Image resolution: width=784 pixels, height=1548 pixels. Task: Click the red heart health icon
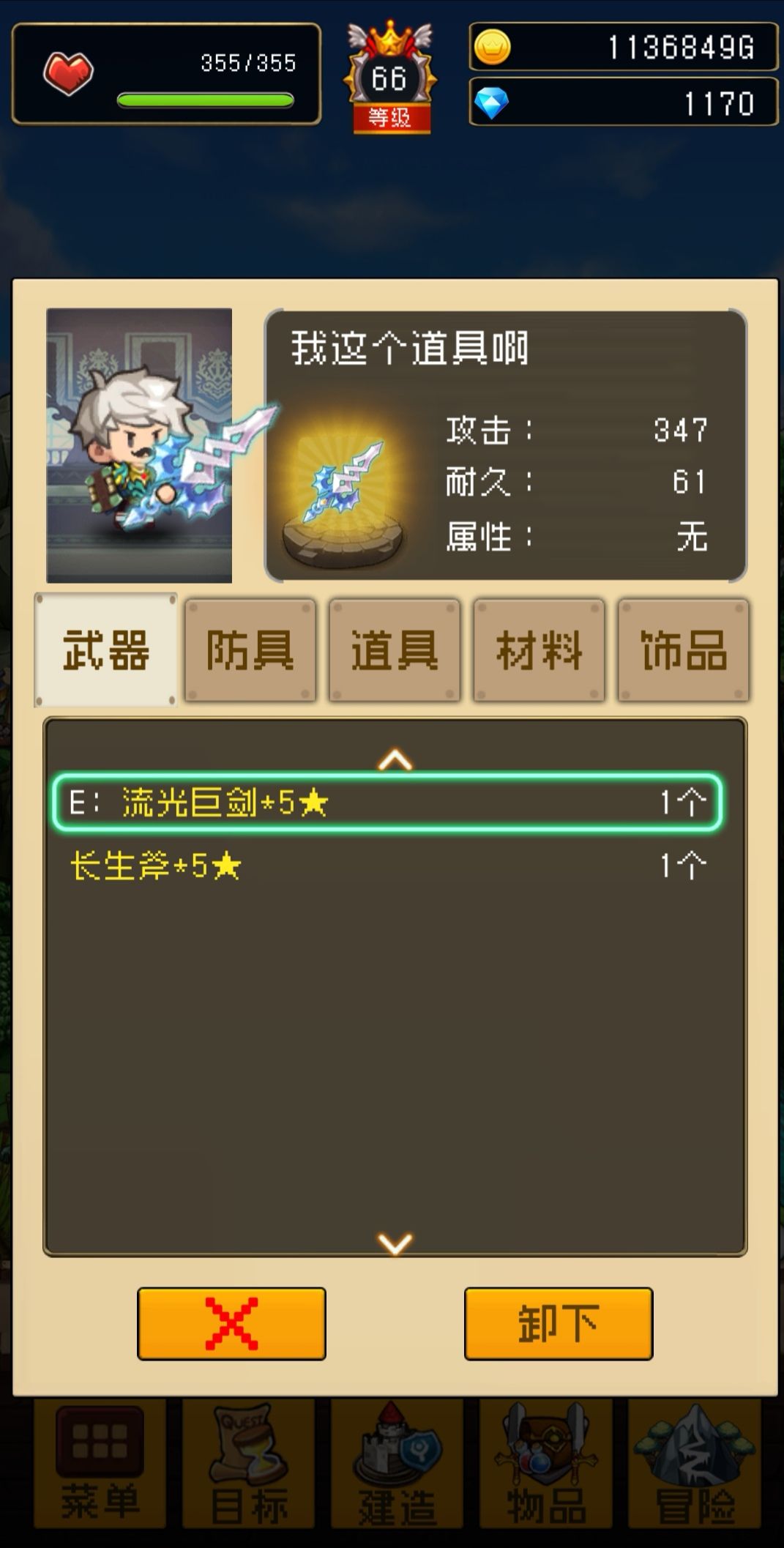coord(68,74)
